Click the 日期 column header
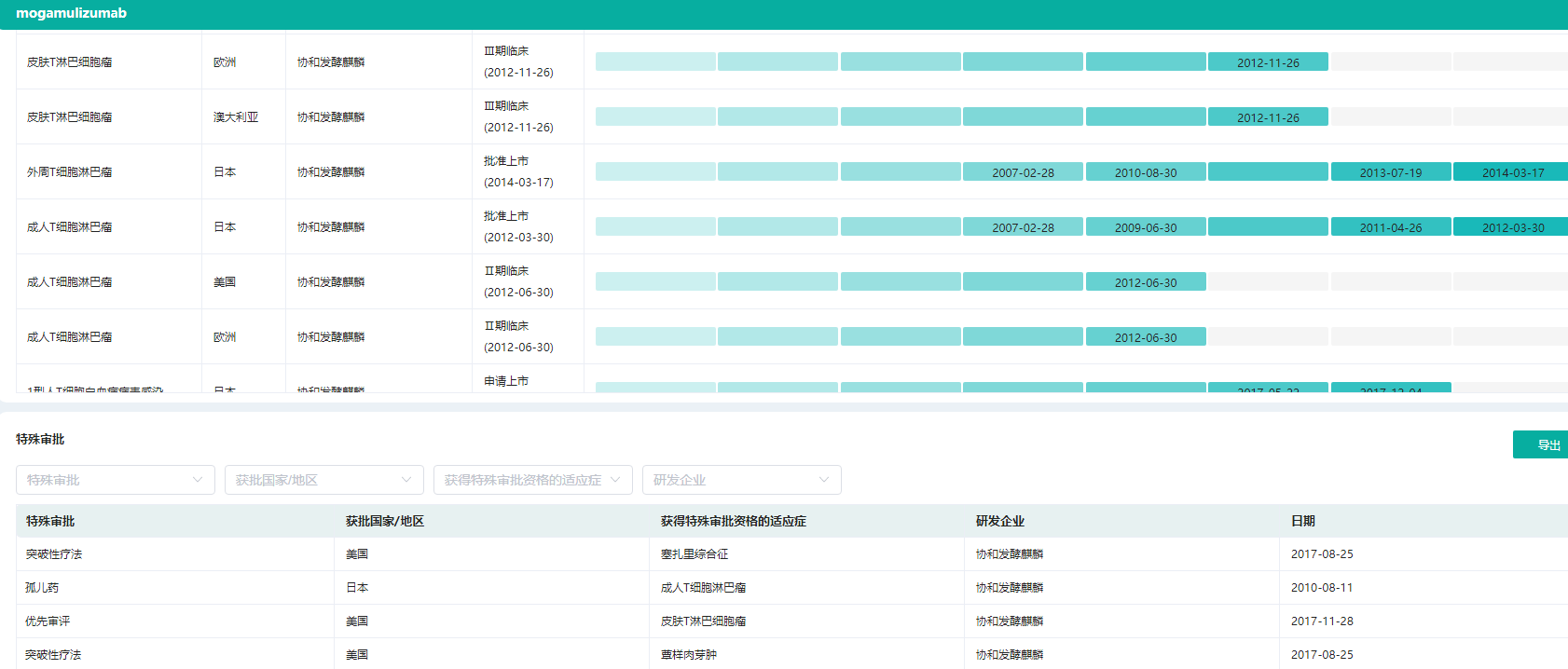 (x=1302, y=521)
